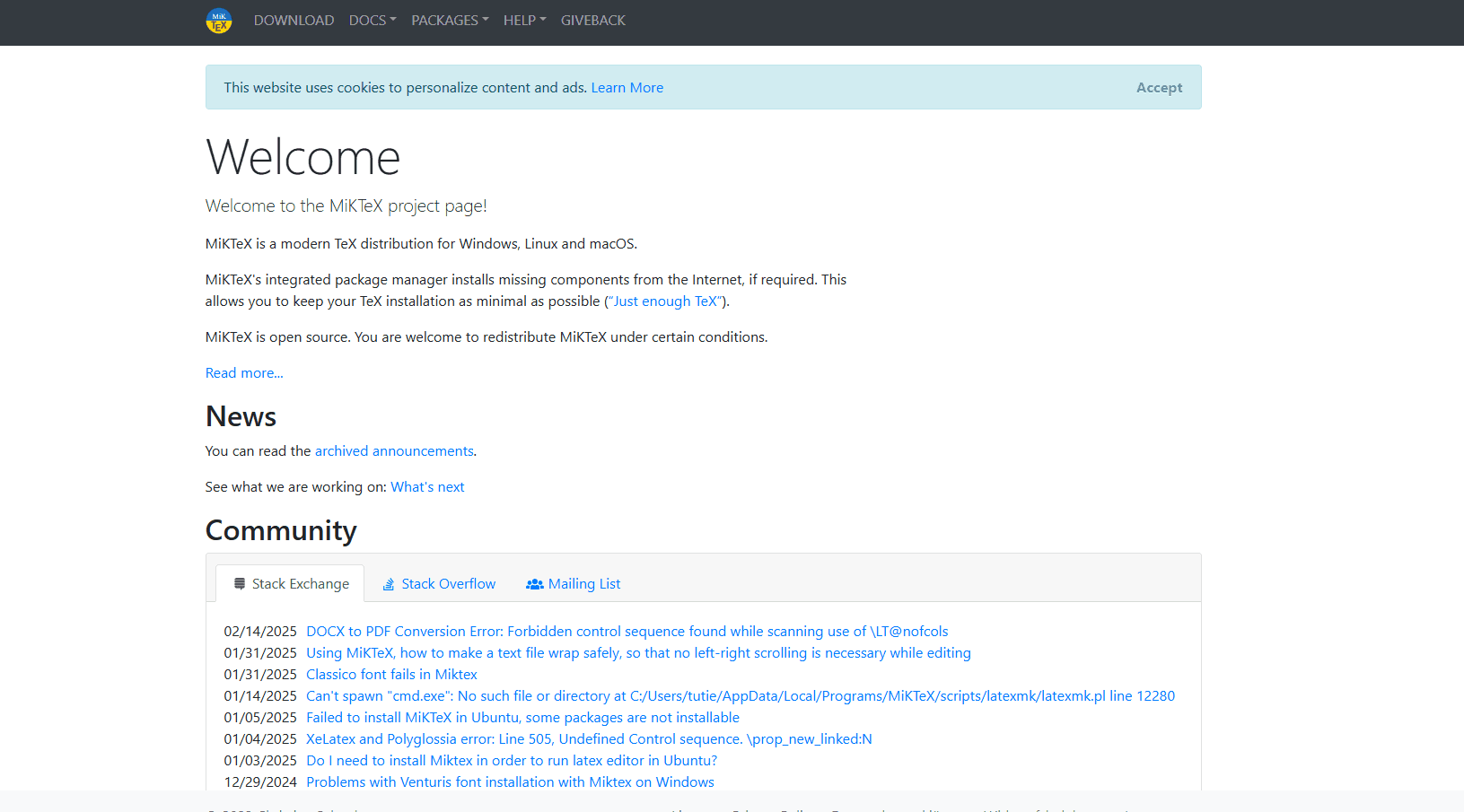1464x812 pixels.
Task: Switch to the Stack Overflow tab
Action: pos(438,584)
